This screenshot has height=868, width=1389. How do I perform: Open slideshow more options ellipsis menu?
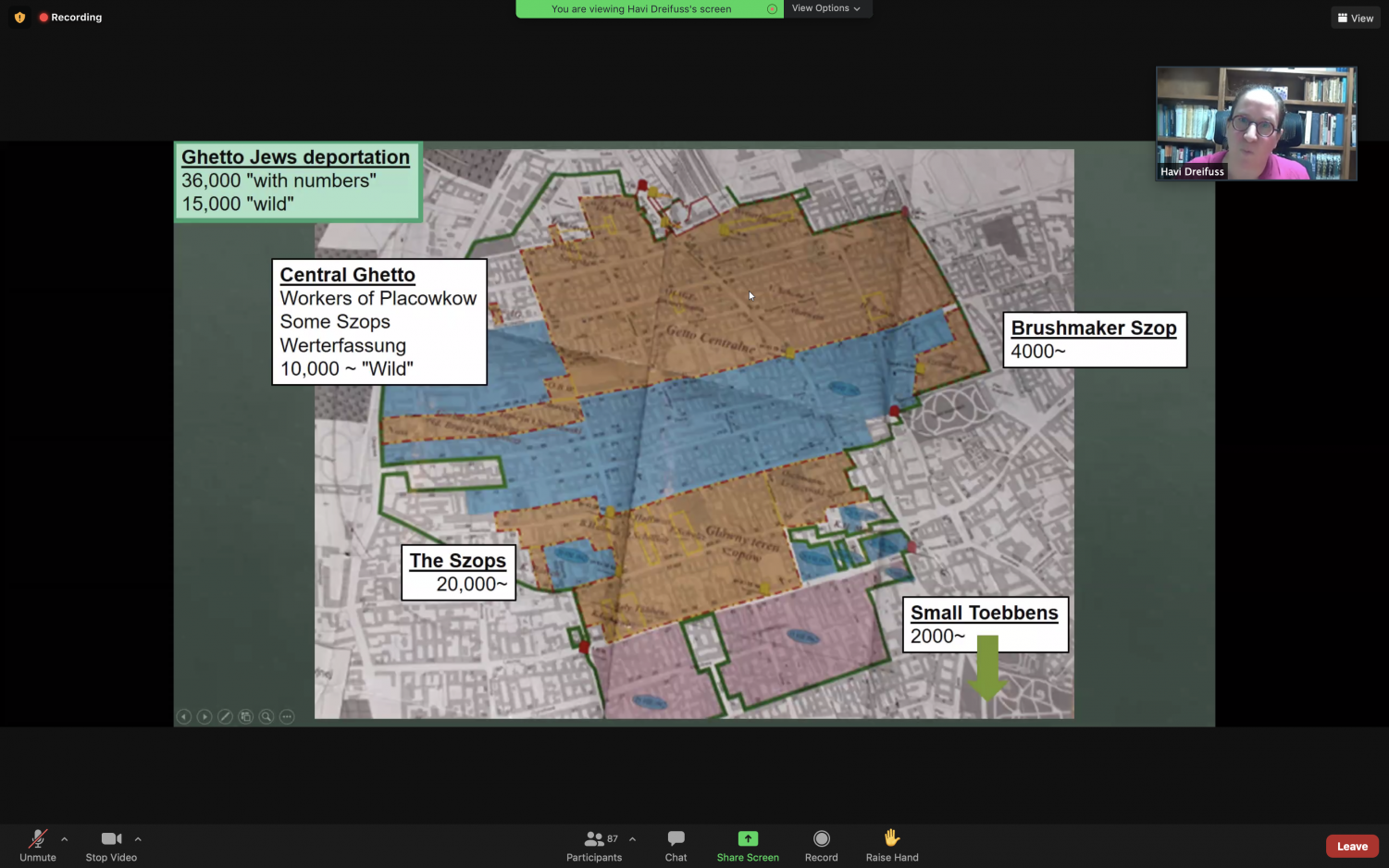pos(287,716)
